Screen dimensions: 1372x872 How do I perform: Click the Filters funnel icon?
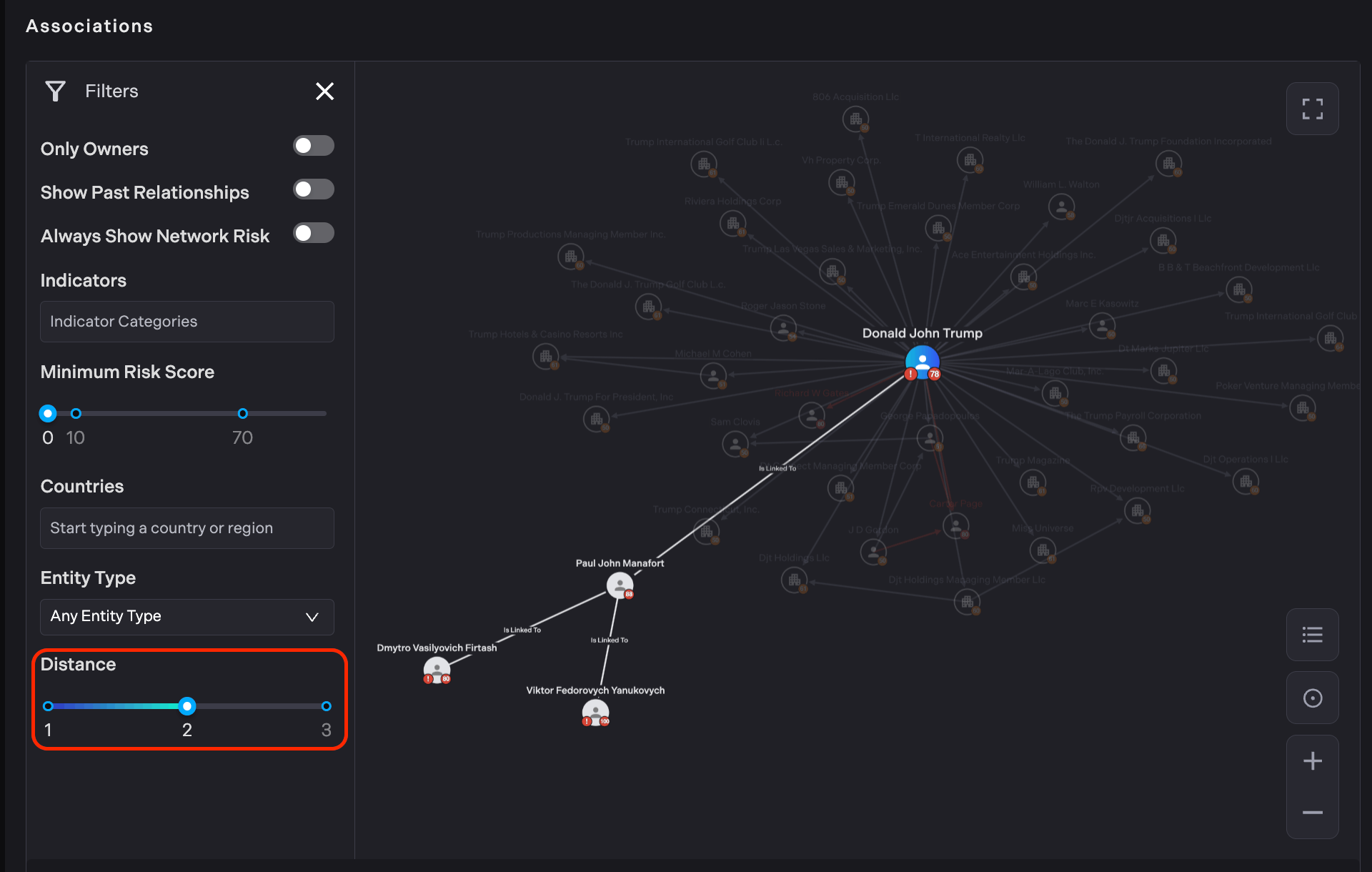point(55,91)
